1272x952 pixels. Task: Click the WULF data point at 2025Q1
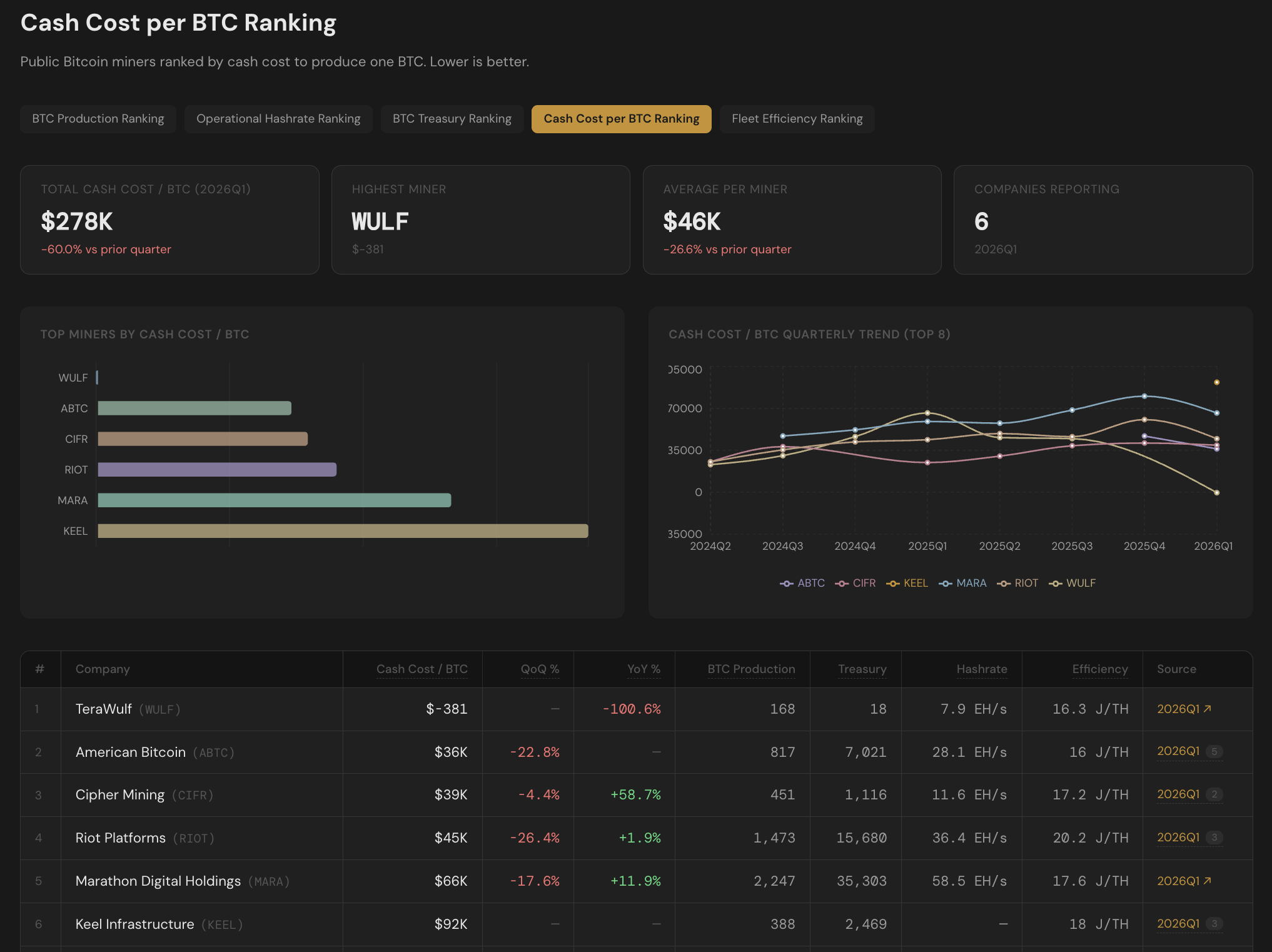(x=927, y=413)
